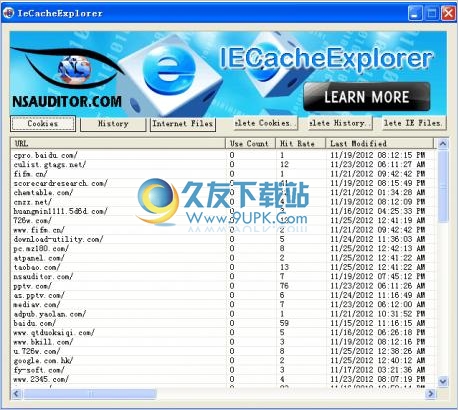Image resolution: width=458 pixels, height=410 pixels.
Task: Sort the list by URL column header
Action: (118, 144)
